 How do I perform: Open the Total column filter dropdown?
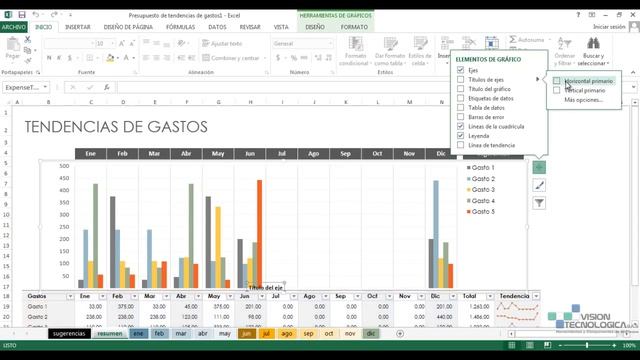tap(490, 296)
